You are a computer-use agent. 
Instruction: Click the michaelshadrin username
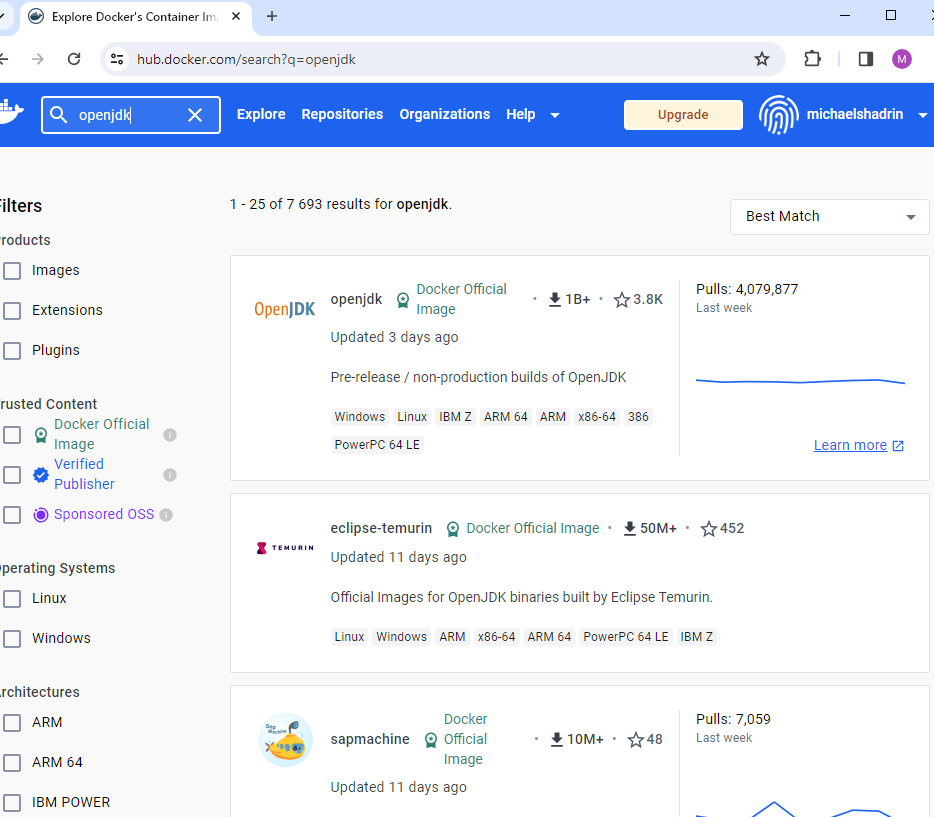tap(854, 114)
